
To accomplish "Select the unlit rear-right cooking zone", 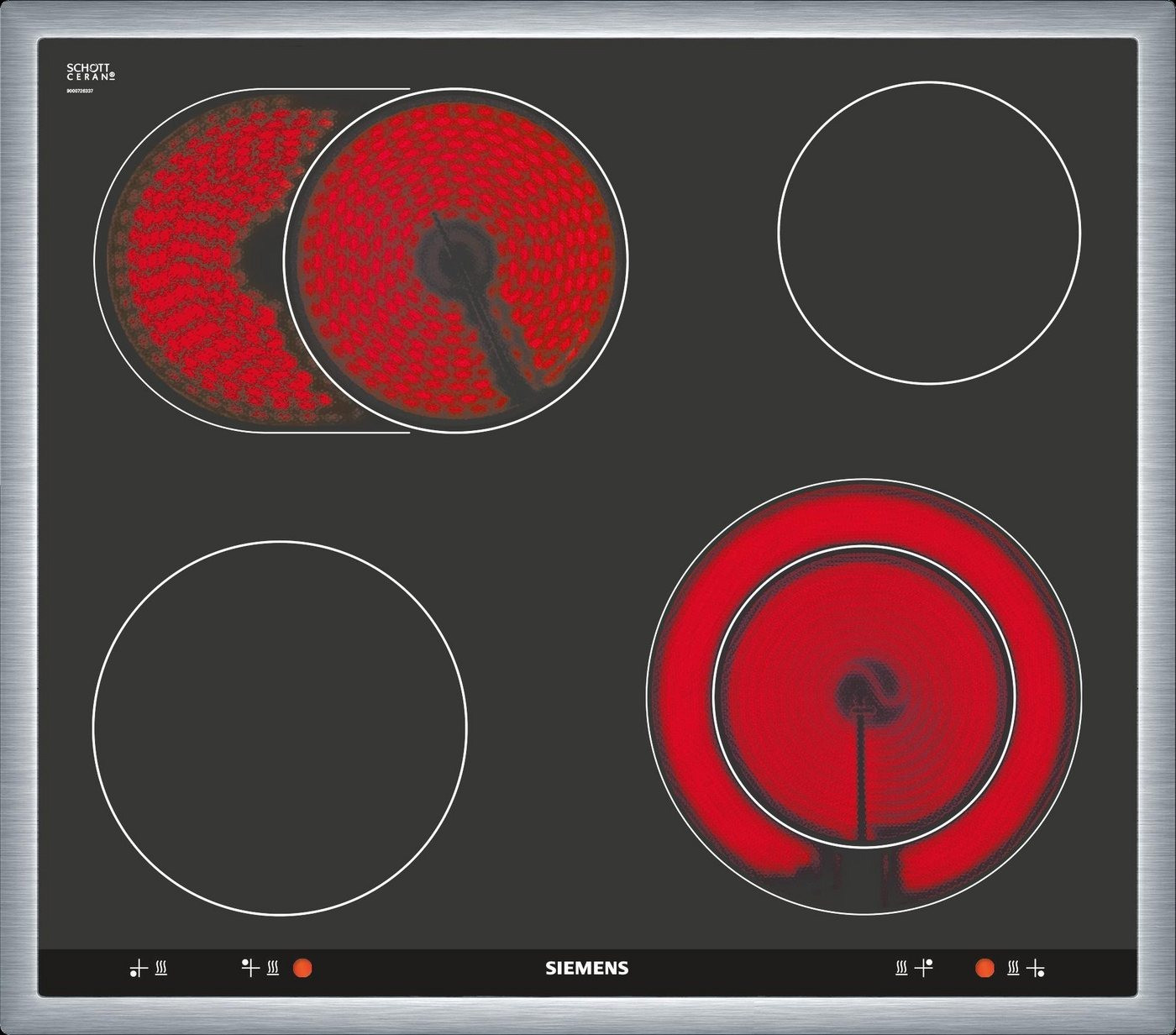I will (929, 233).
